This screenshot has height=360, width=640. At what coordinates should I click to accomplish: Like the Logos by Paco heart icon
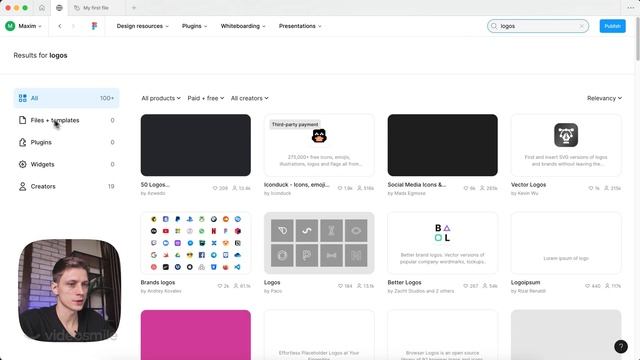340,286
